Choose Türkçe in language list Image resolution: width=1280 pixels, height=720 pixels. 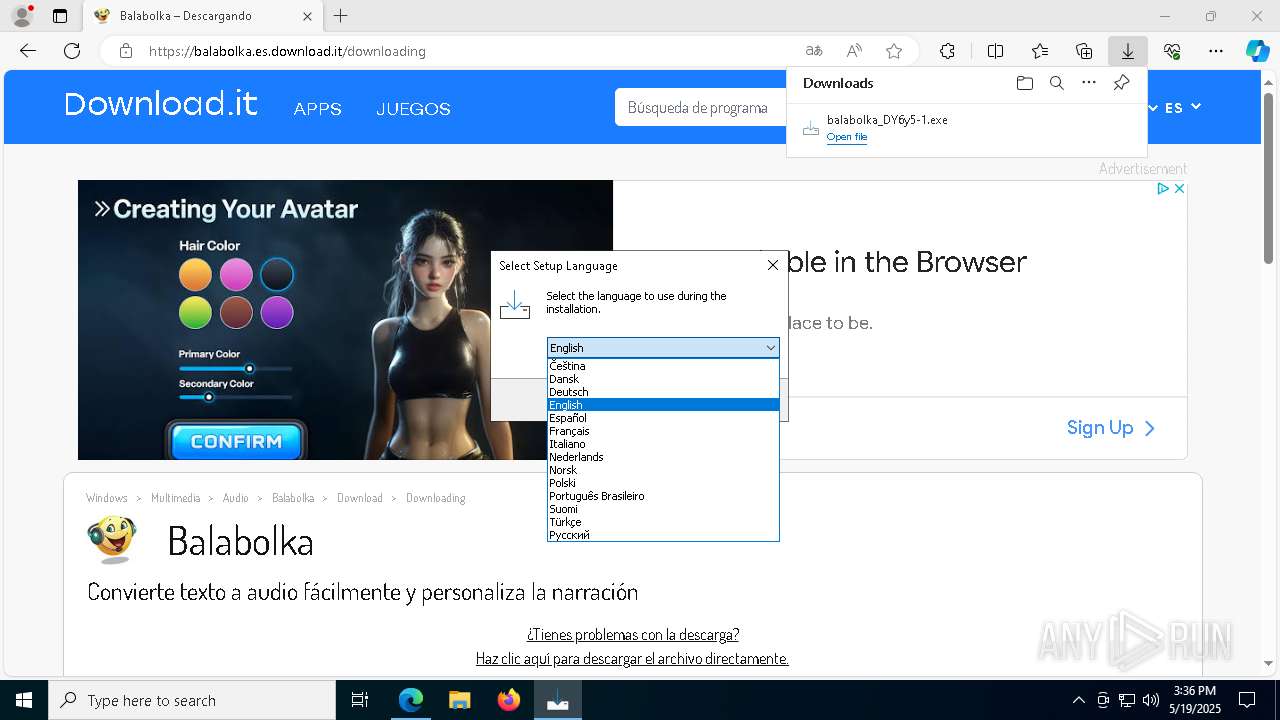tap(663, 522)
